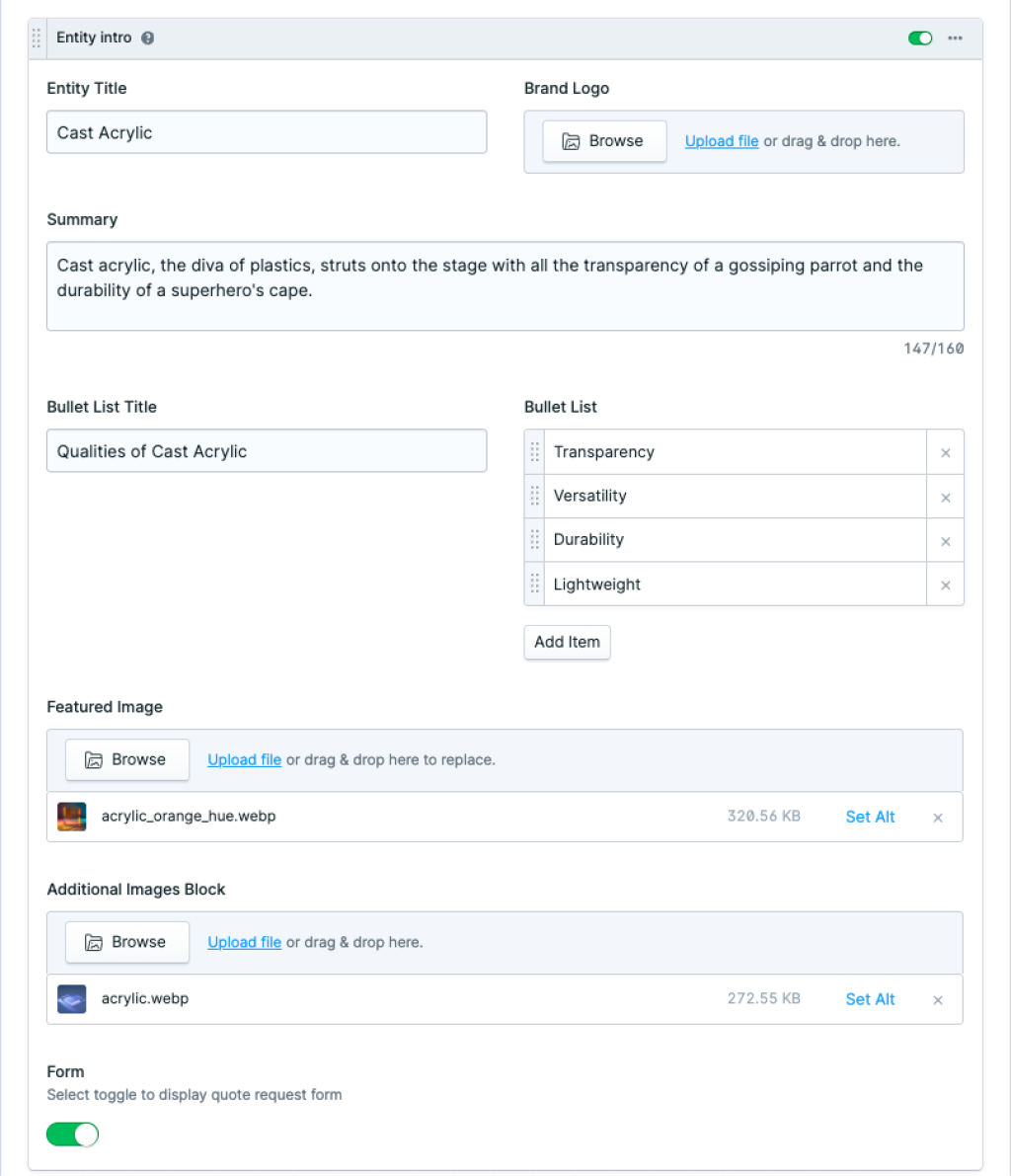Disable the Entity intro section toggle
The width and height of the screenshot is (1011, 1176).
pyautogui.click(x=919, y=38)
